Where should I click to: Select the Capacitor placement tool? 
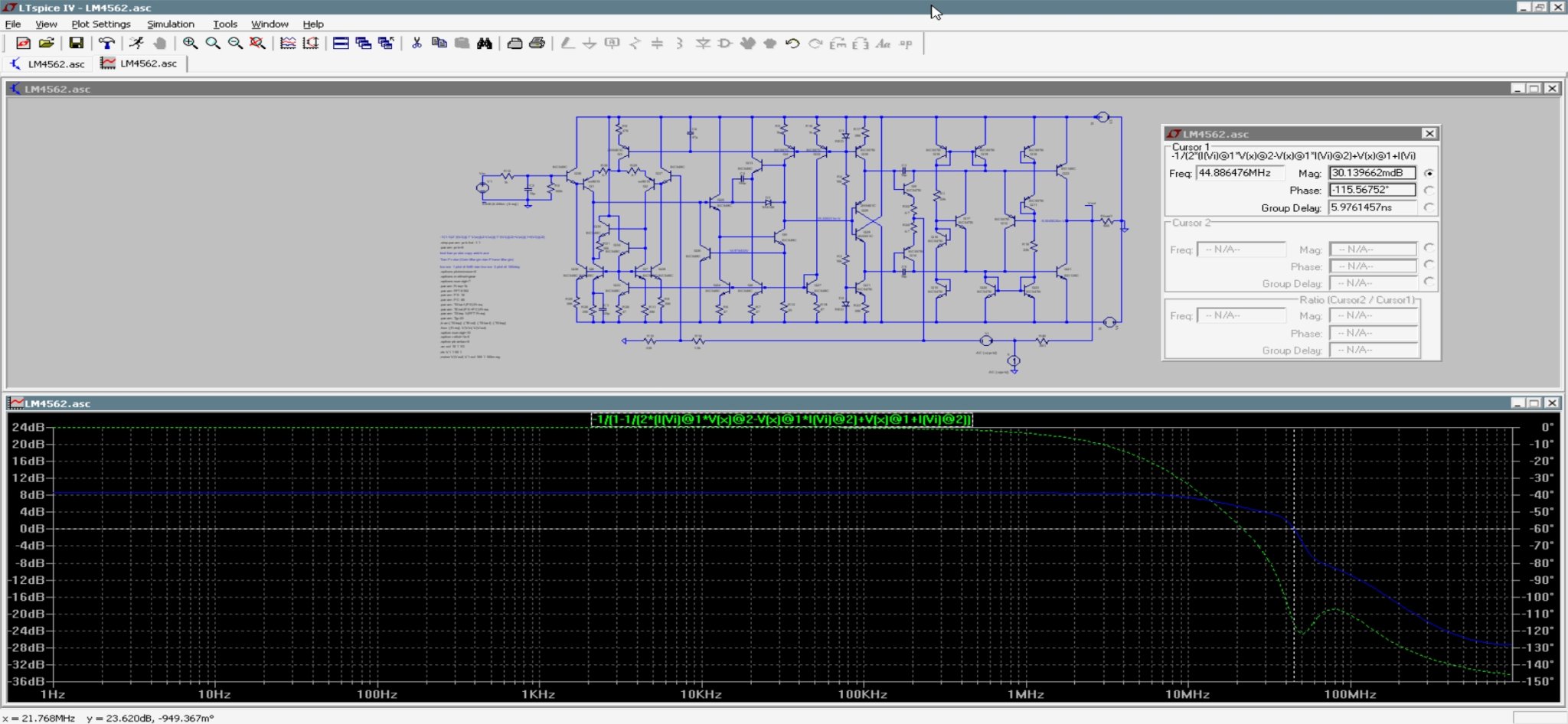[x=657, y=43]
